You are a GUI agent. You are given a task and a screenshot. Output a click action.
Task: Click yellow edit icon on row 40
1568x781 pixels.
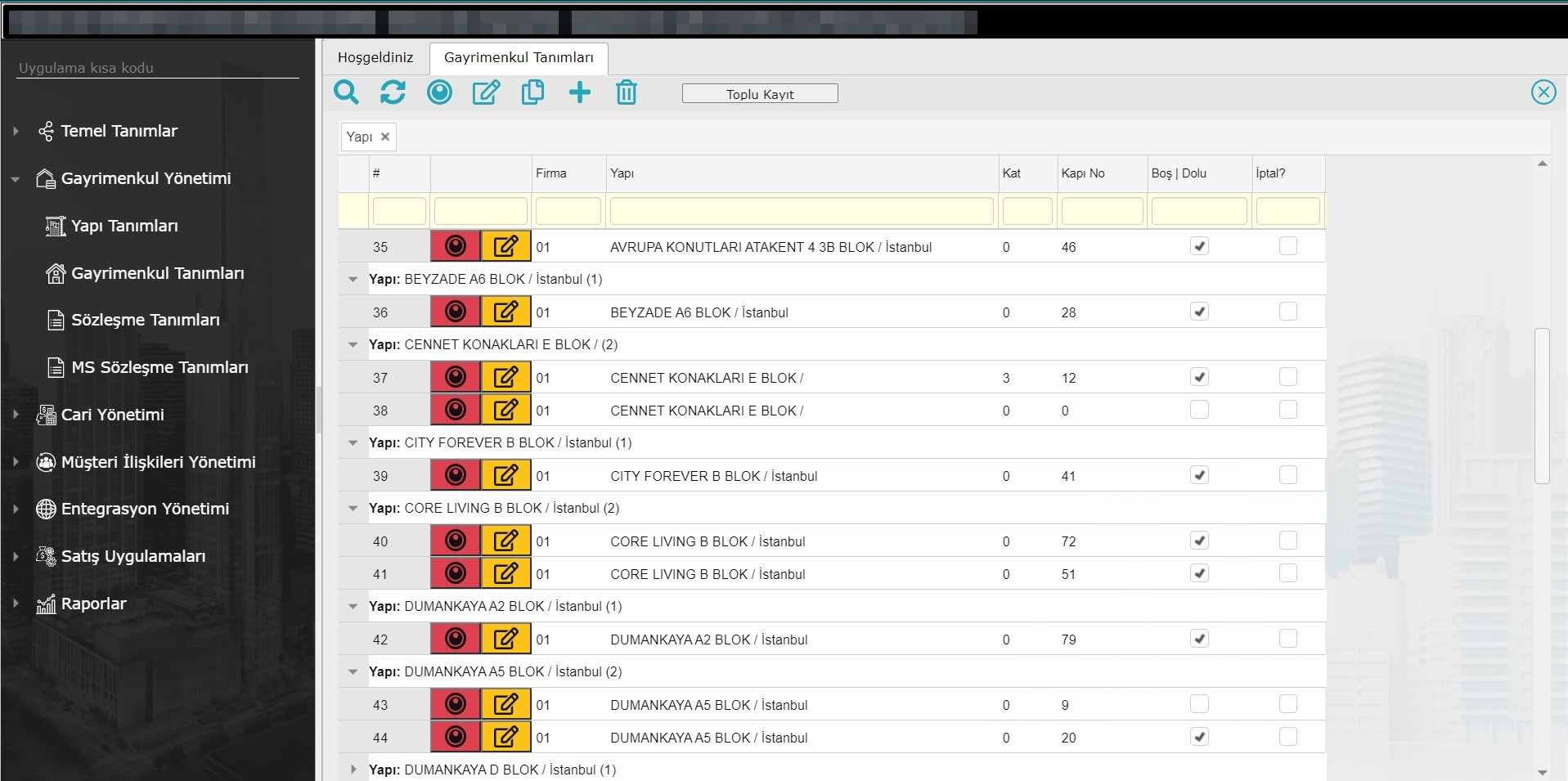(505, 541)
